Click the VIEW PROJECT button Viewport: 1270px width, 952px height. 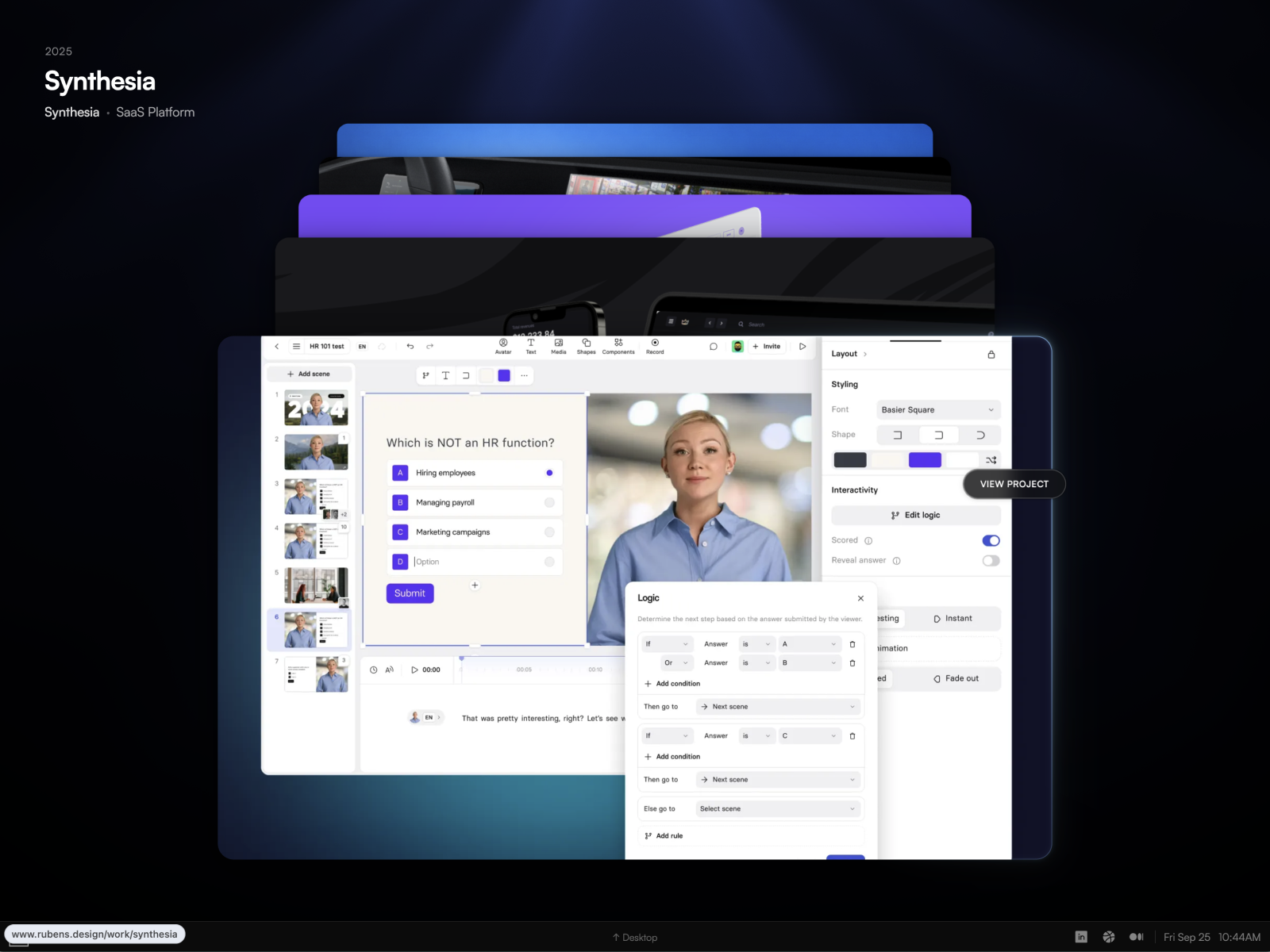[1014, 484]
